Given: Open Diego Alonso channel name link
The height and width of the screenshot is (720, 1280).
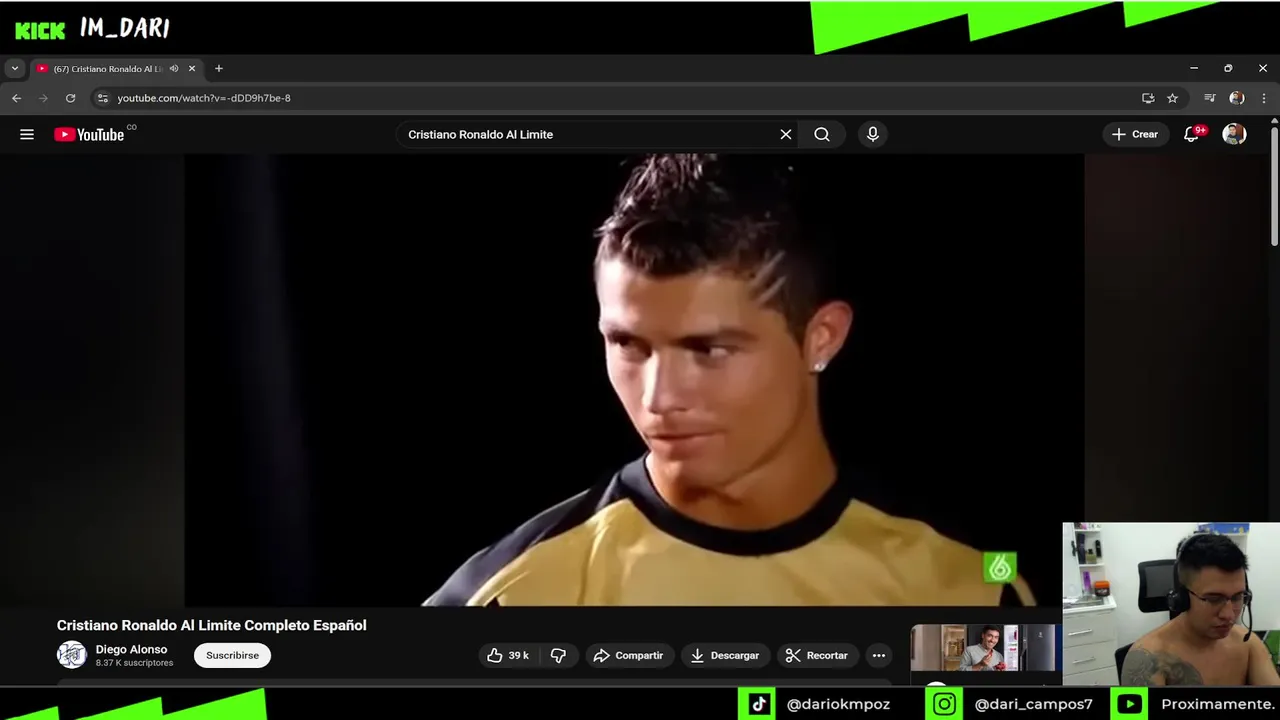Looking at the screenshot, I should [131, 649].
